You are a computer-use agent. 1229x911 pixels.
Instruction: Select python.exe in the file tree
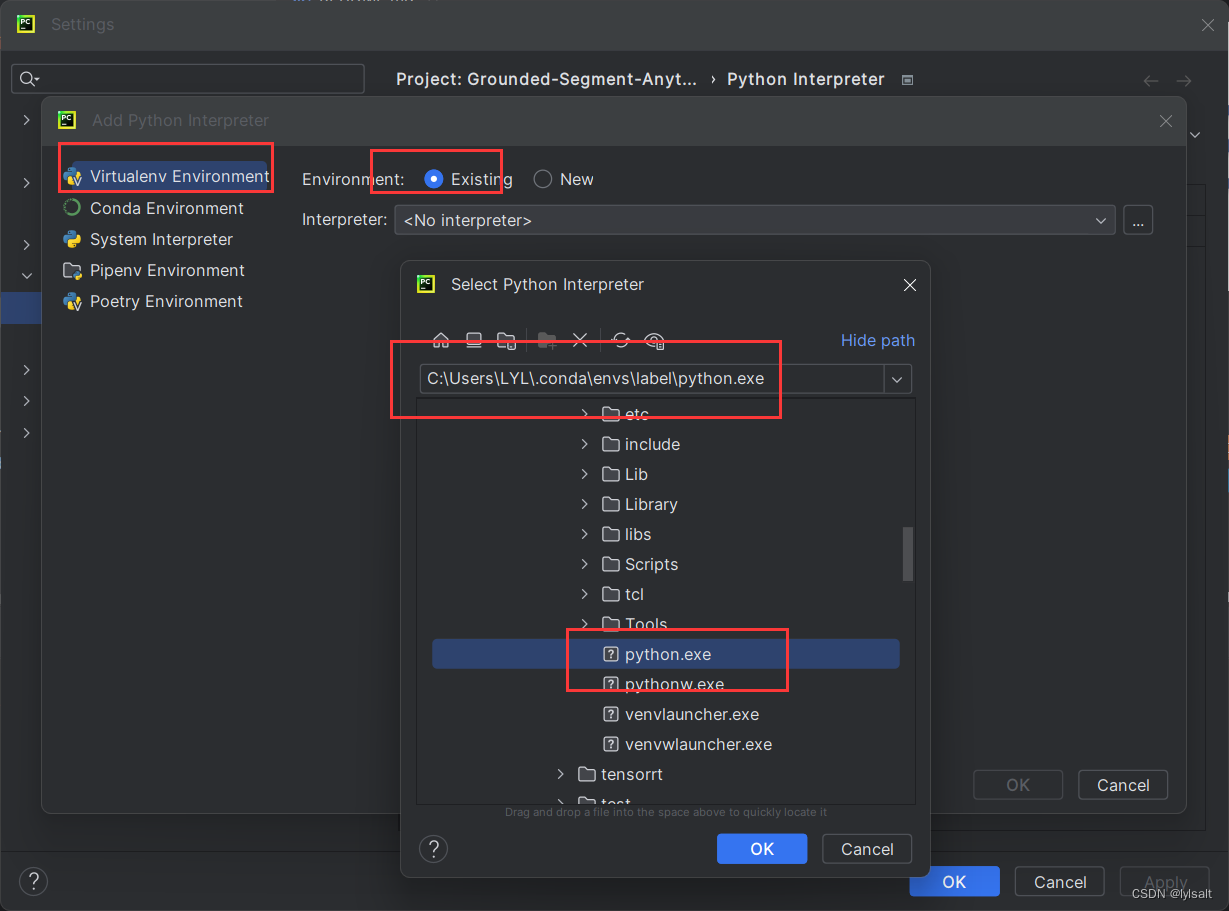tap(666, 654)
